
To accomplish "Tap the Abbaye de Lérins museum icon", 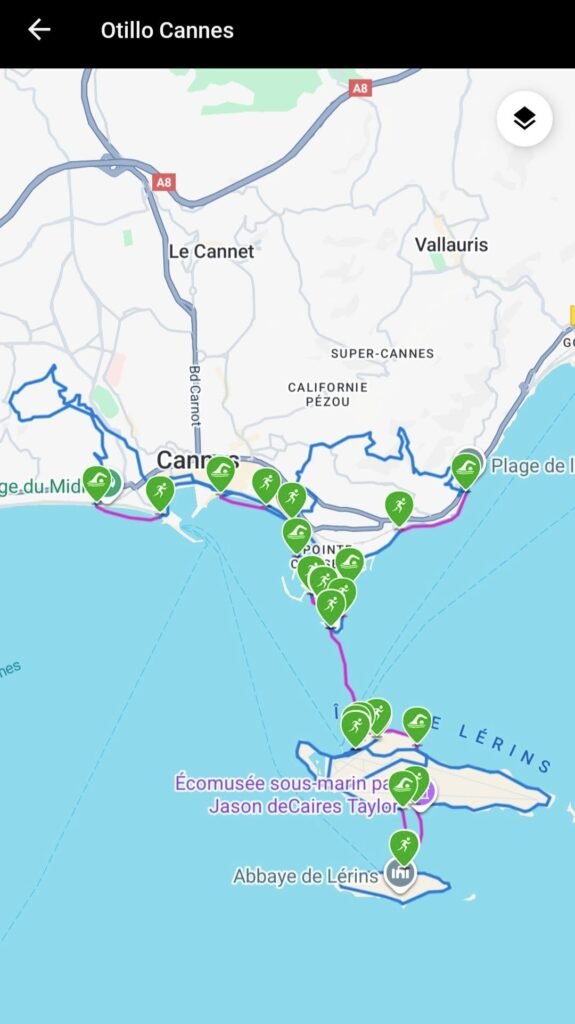I will (x=400, y=874).
